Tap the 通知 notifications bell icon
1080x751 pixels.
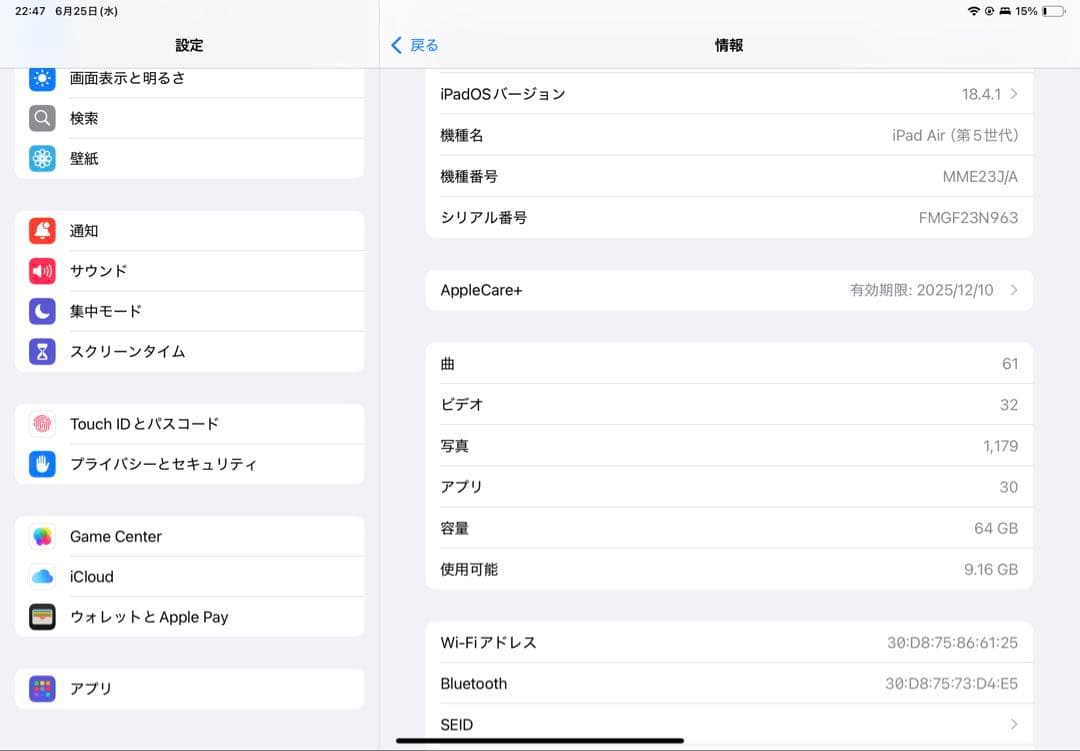(41, 231)
